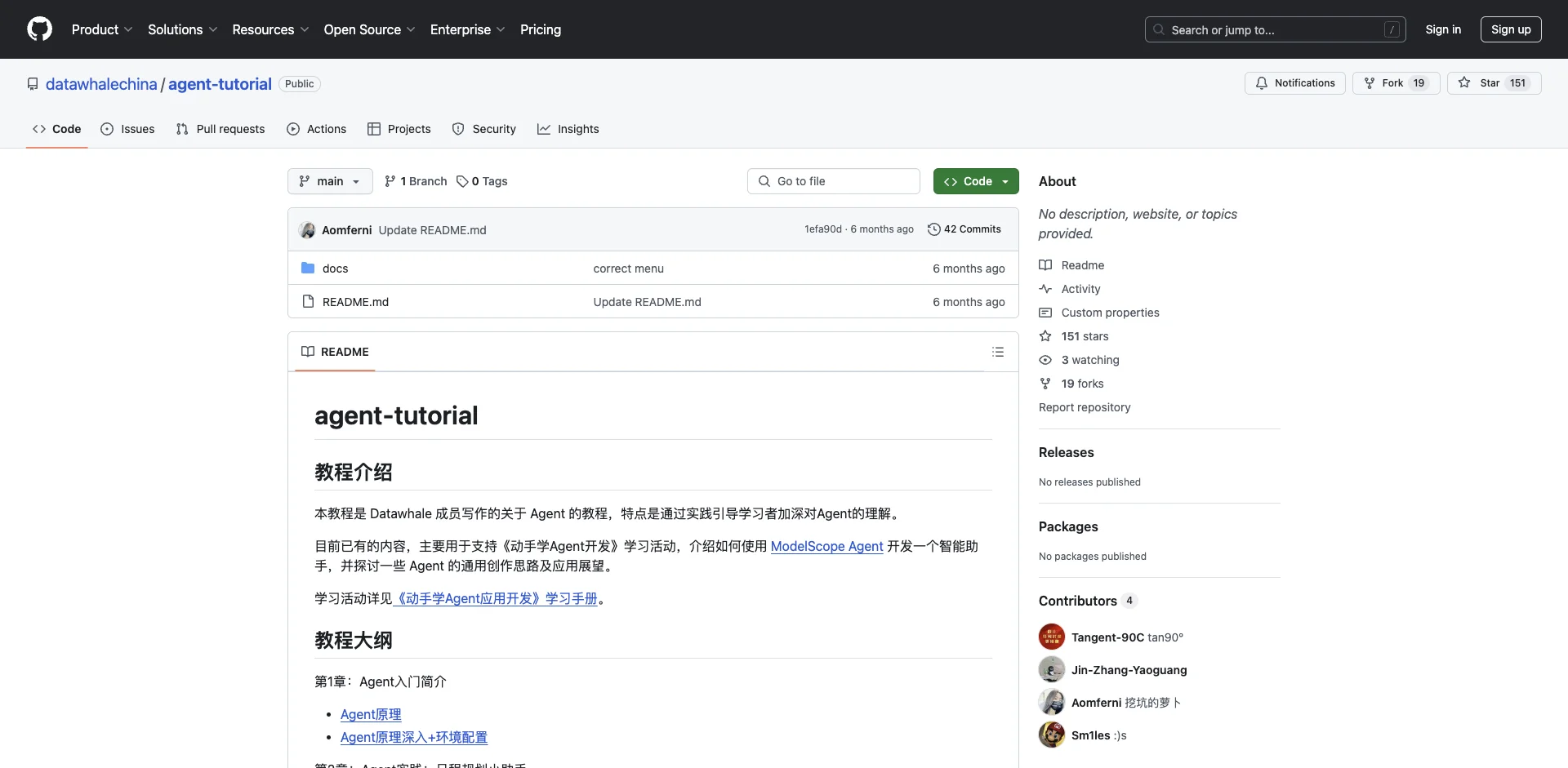1568x768 pixels.
Task: Click Jin-Zhang-Yaoguang's avatar
Action: [1052, 670]
